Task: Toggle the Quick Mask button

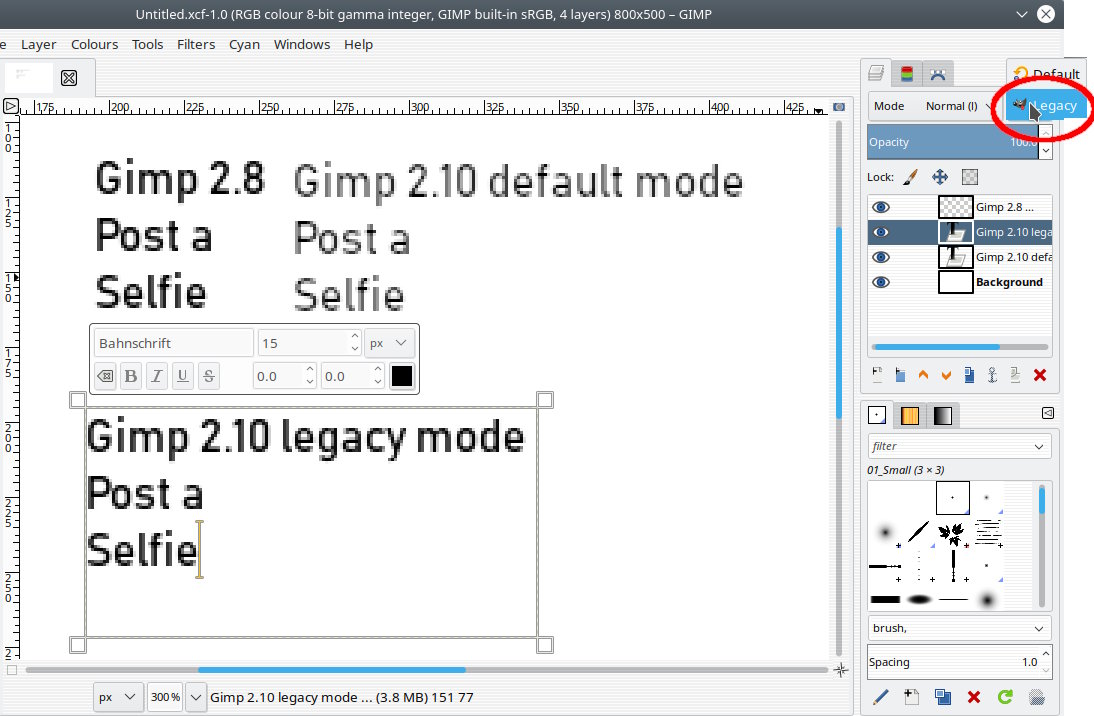Action: pos(11,670)
